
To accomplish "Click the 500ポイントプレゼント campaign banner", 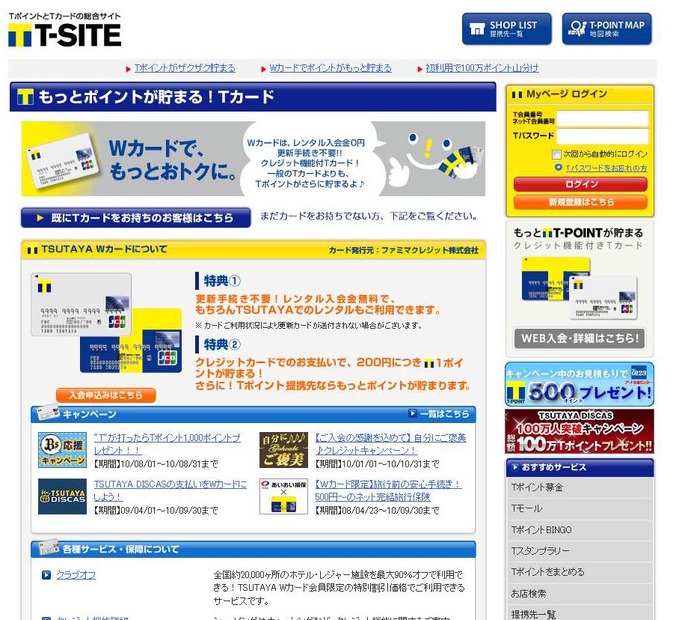I will (x=579, y=384).
